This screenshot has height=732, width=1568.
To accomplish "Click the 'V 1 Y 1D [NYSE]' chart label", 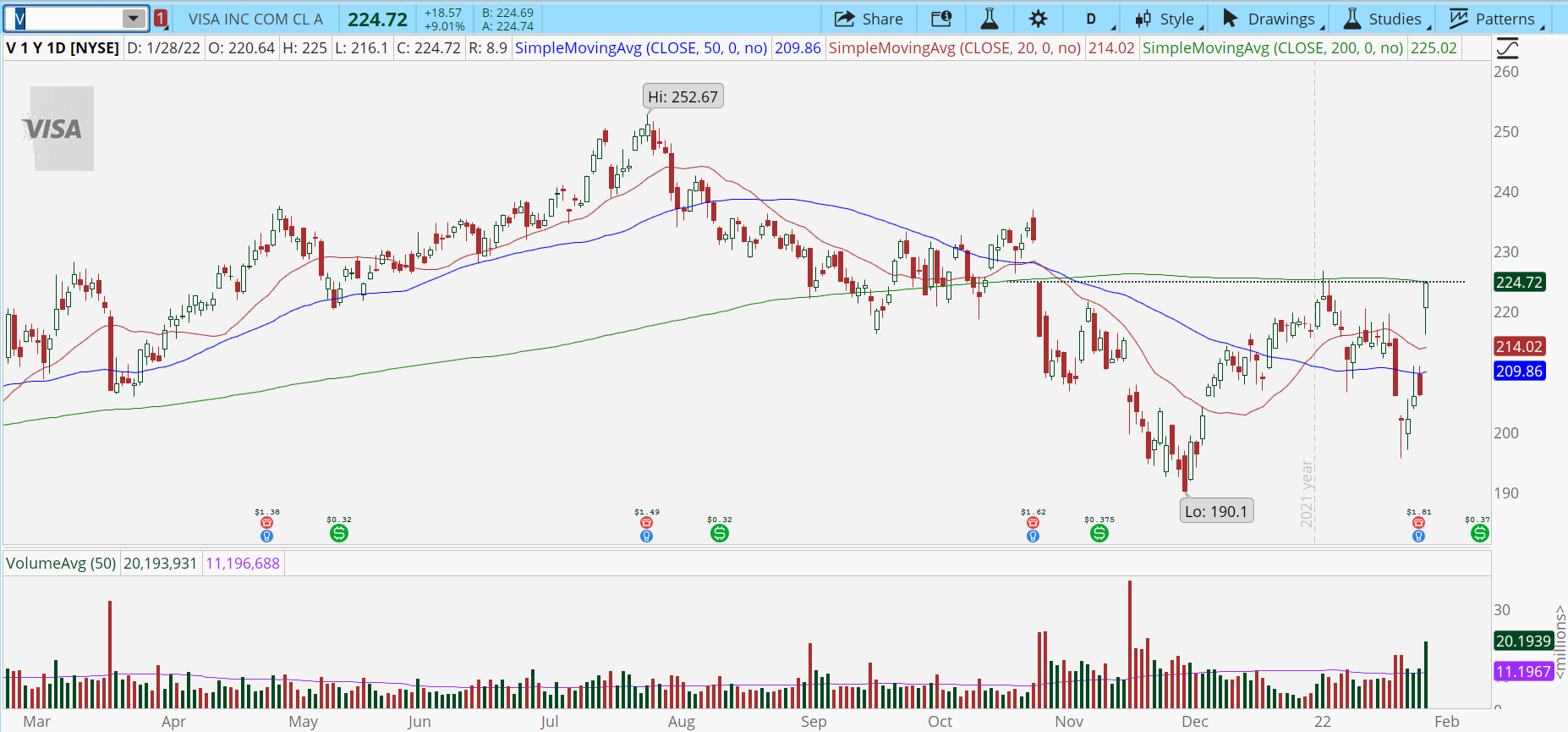I will 63,48.
